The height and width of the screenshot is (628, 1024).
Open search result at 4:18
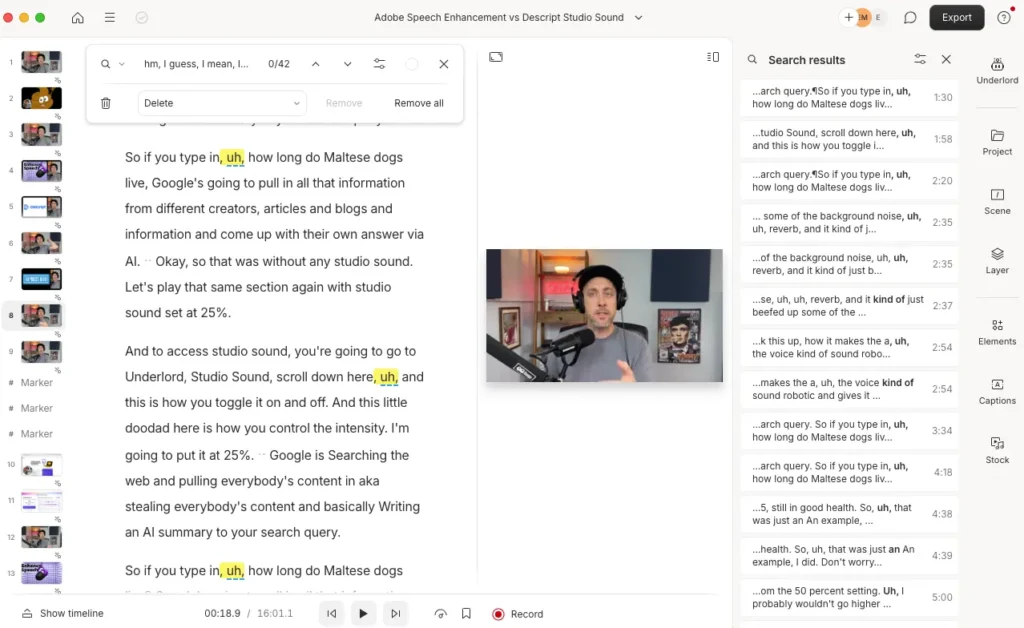[850, 473]
